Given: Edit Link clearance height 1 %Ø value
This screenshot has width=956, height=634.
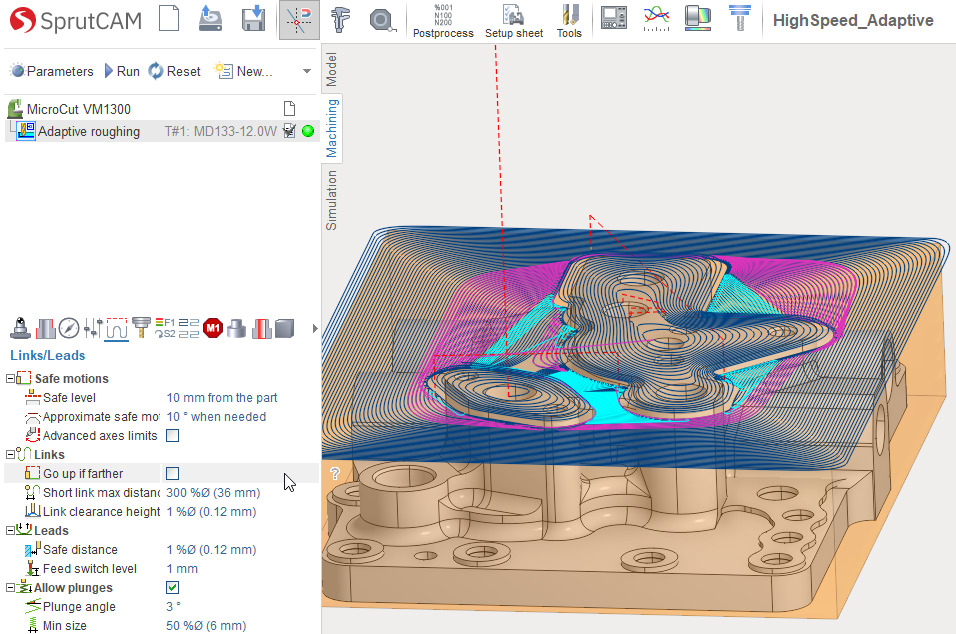Looking at the screenshot, I should point(211,511).
